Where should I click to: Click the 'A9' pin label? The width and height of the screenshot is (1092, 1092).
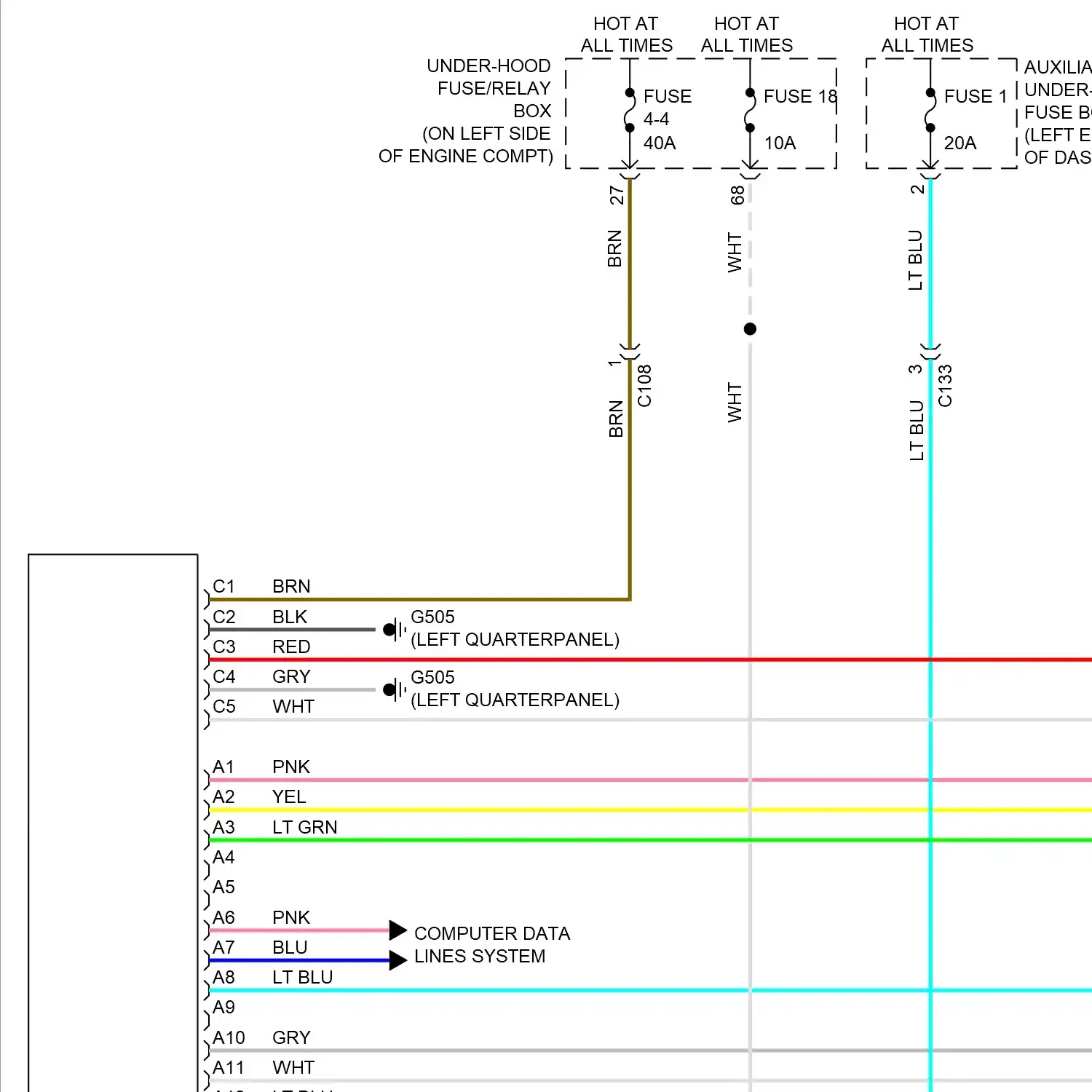pos(223,1007)
